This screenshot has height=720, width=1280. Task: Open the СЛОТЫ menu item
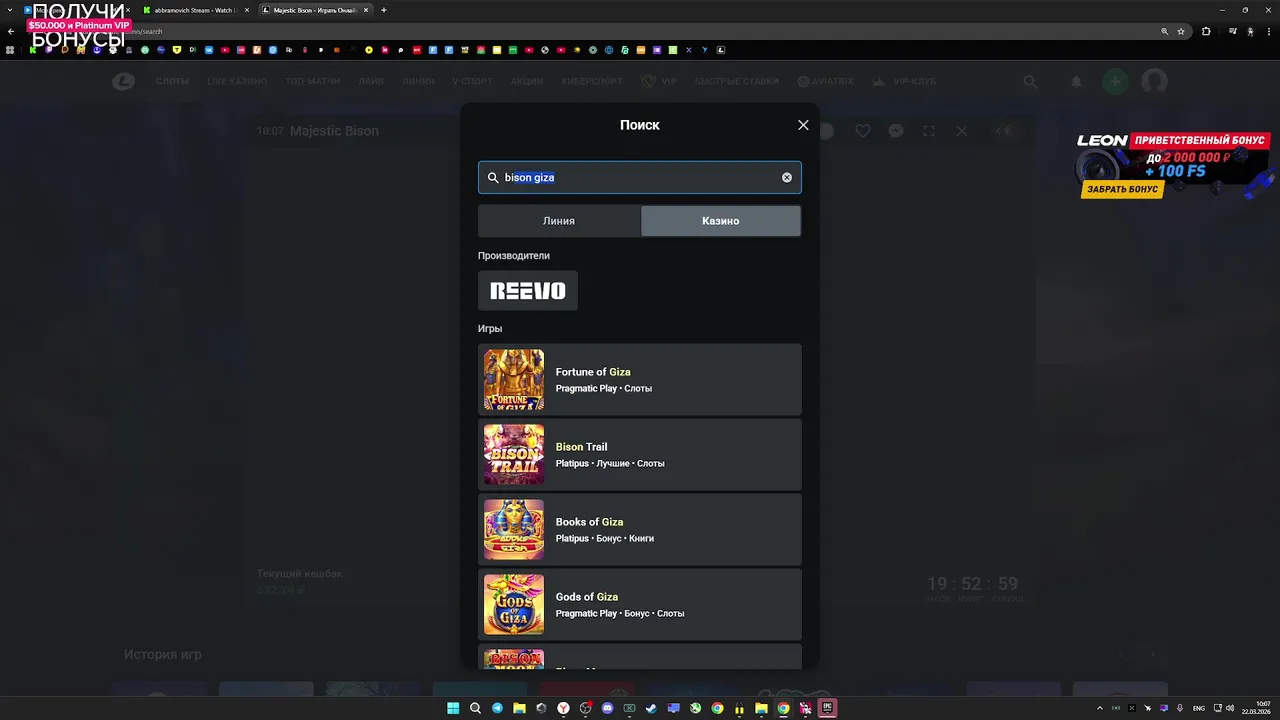click(173, 81)
